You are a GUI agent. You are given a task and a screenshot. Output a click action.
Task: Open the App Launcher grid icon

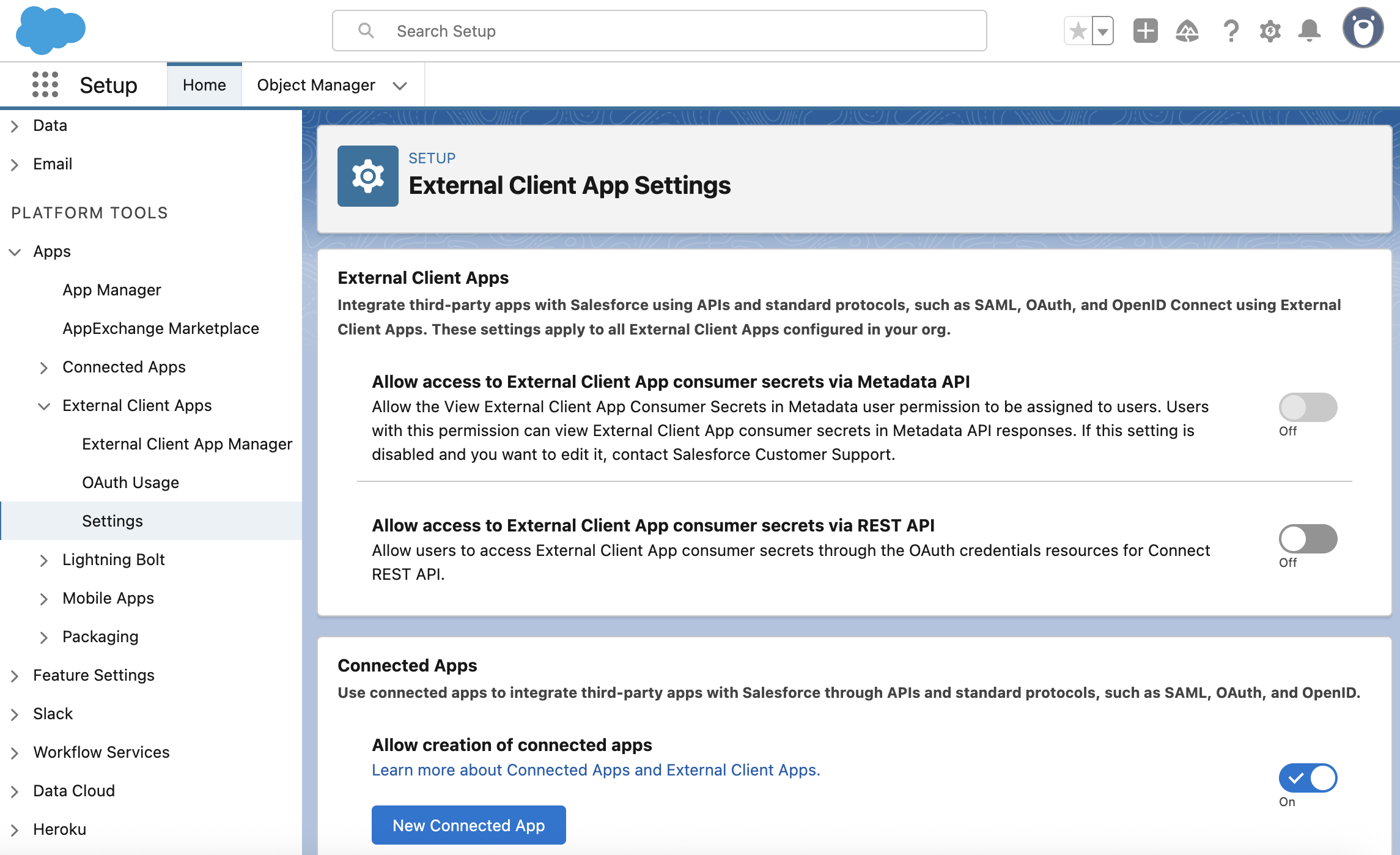[x=45, y=84]
